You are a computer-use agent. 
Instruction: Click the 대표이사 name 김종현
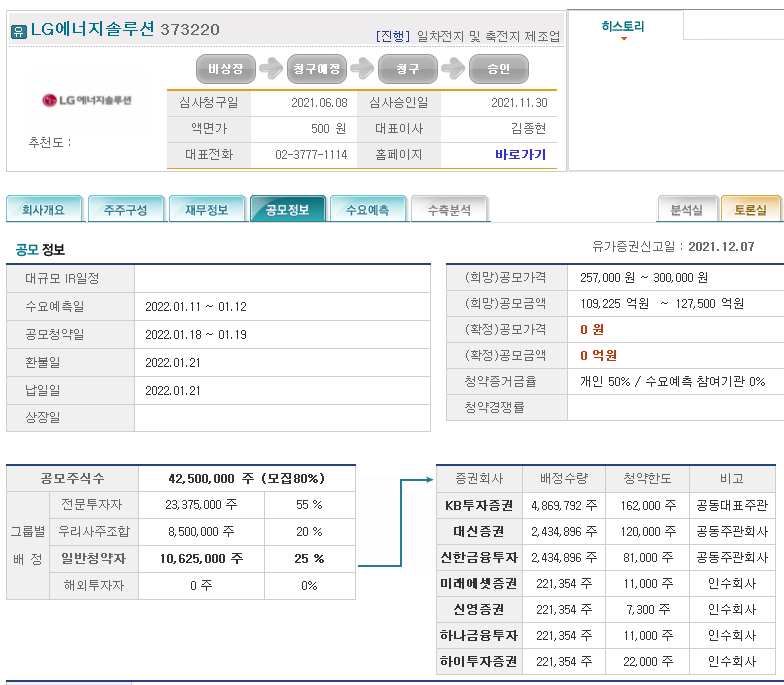(528, 128)
